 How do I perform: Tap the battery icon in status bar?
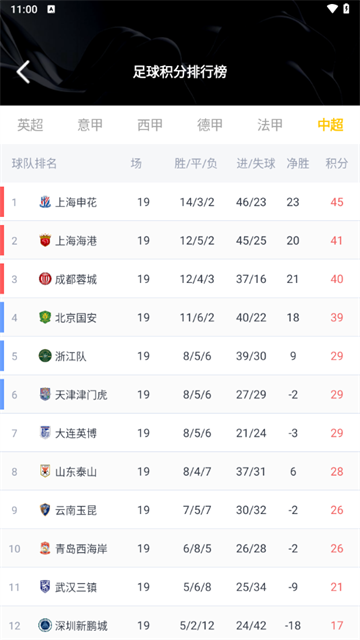click(346, 9)
